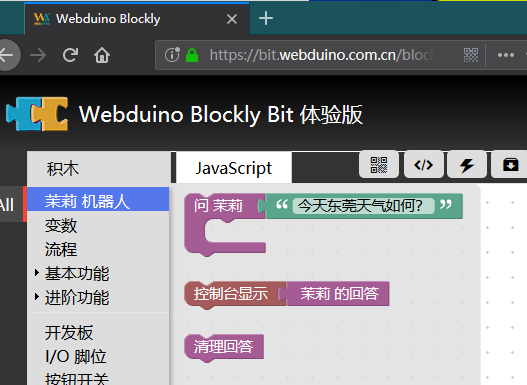Open site information icon in address bar
The height and width of the screenshot is (385, 527).
[x=172, y=55]
